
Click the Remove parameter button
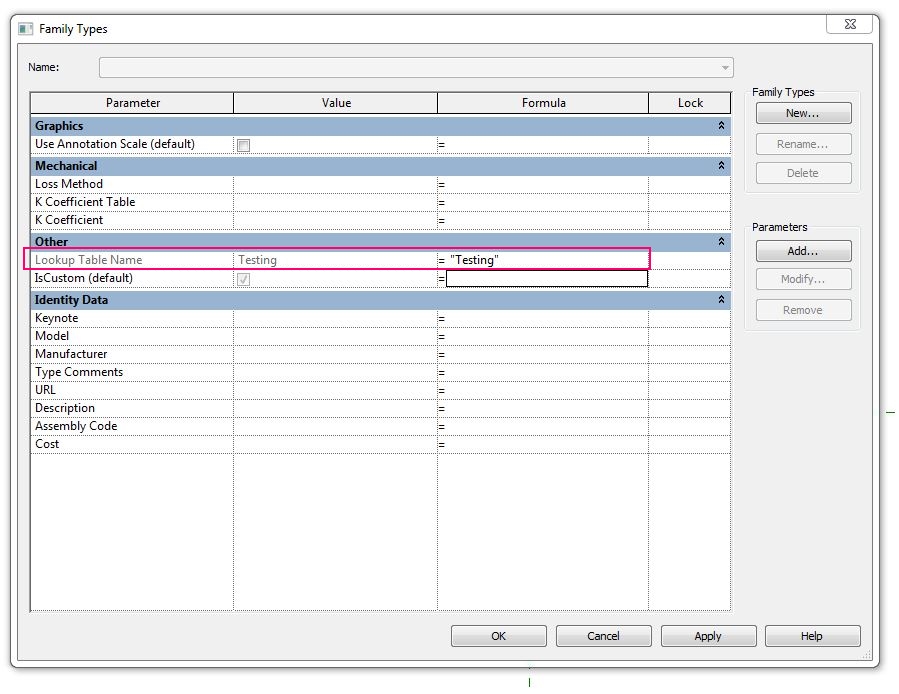(x=802, y=310)
